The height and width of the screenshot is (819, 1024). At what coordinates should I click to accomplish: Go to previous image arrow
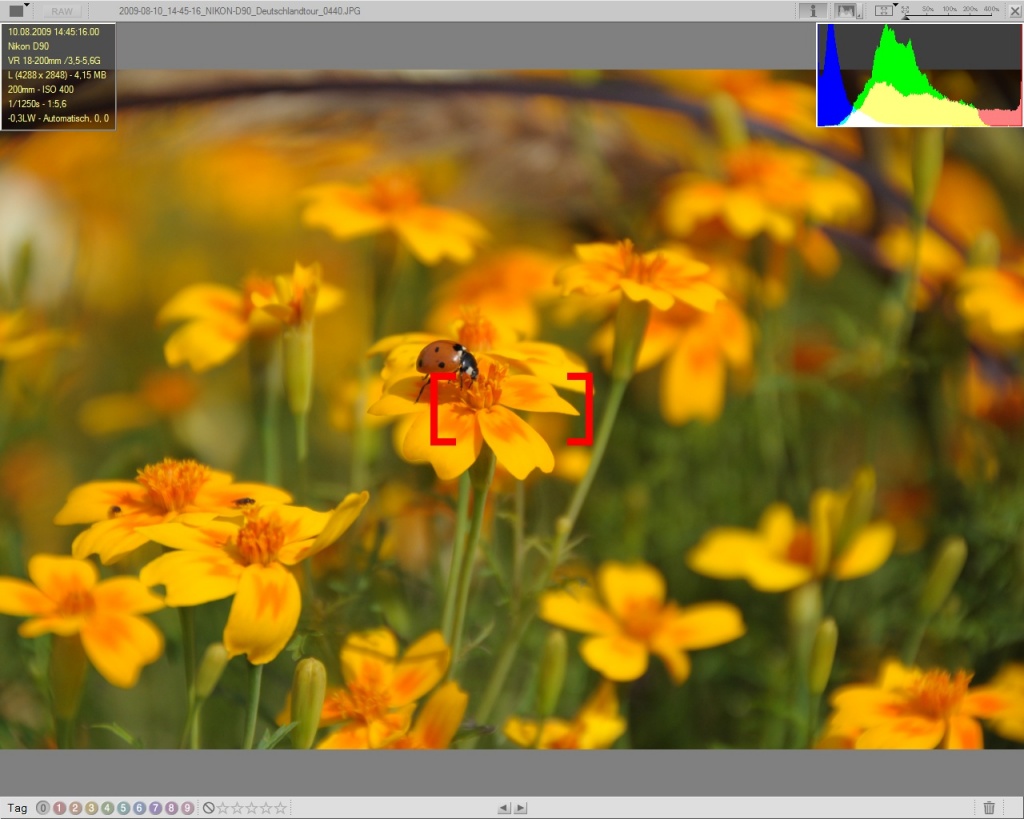click(504, 808)
